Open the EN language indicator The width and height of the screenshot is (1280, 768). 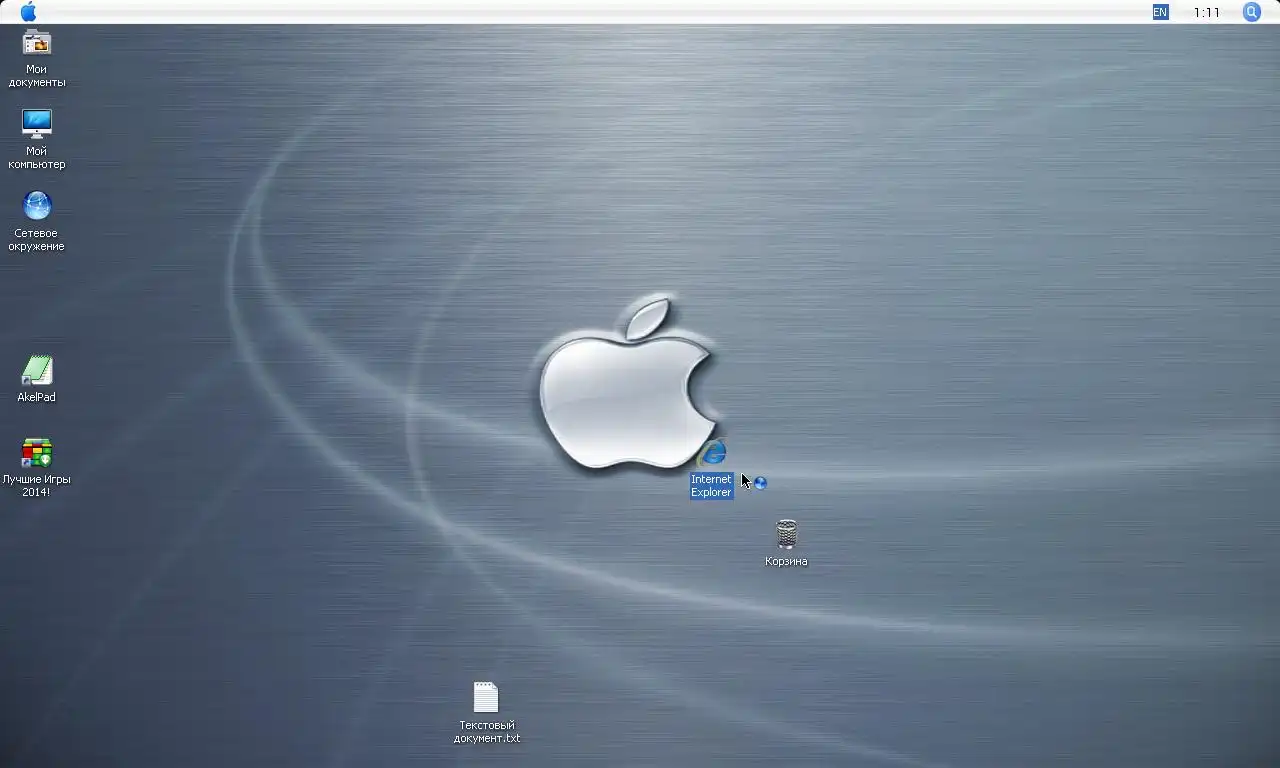pos(1160,12)
